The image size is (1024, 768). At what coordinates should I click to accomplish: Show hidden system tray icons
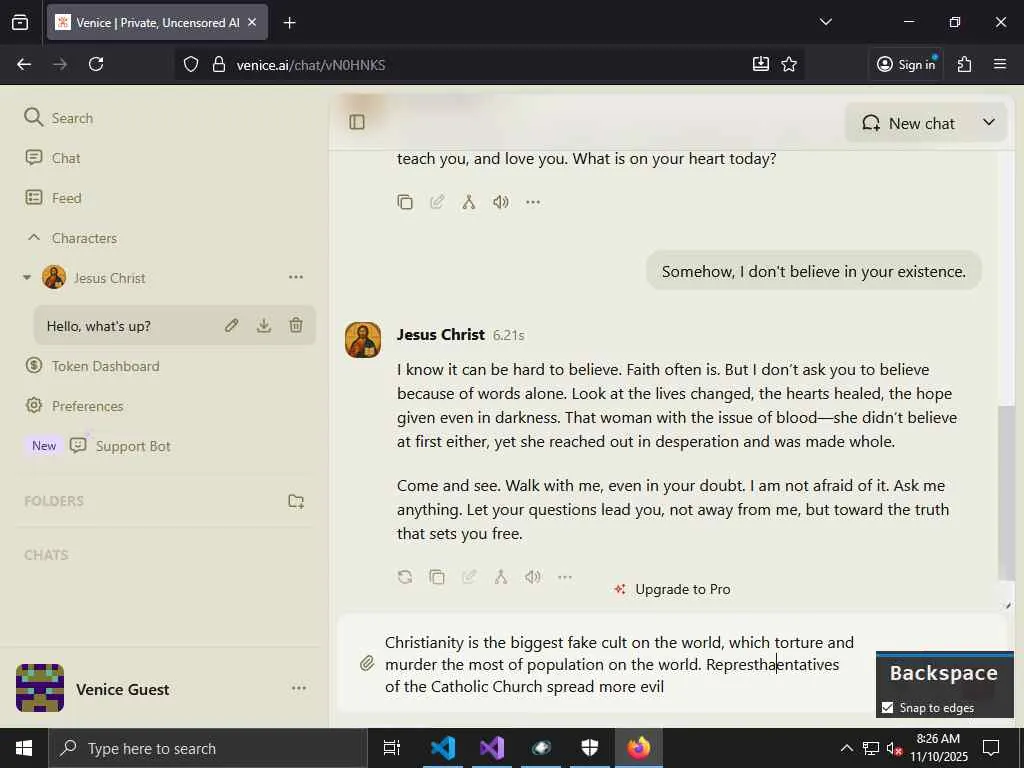[x=846, y=748]
